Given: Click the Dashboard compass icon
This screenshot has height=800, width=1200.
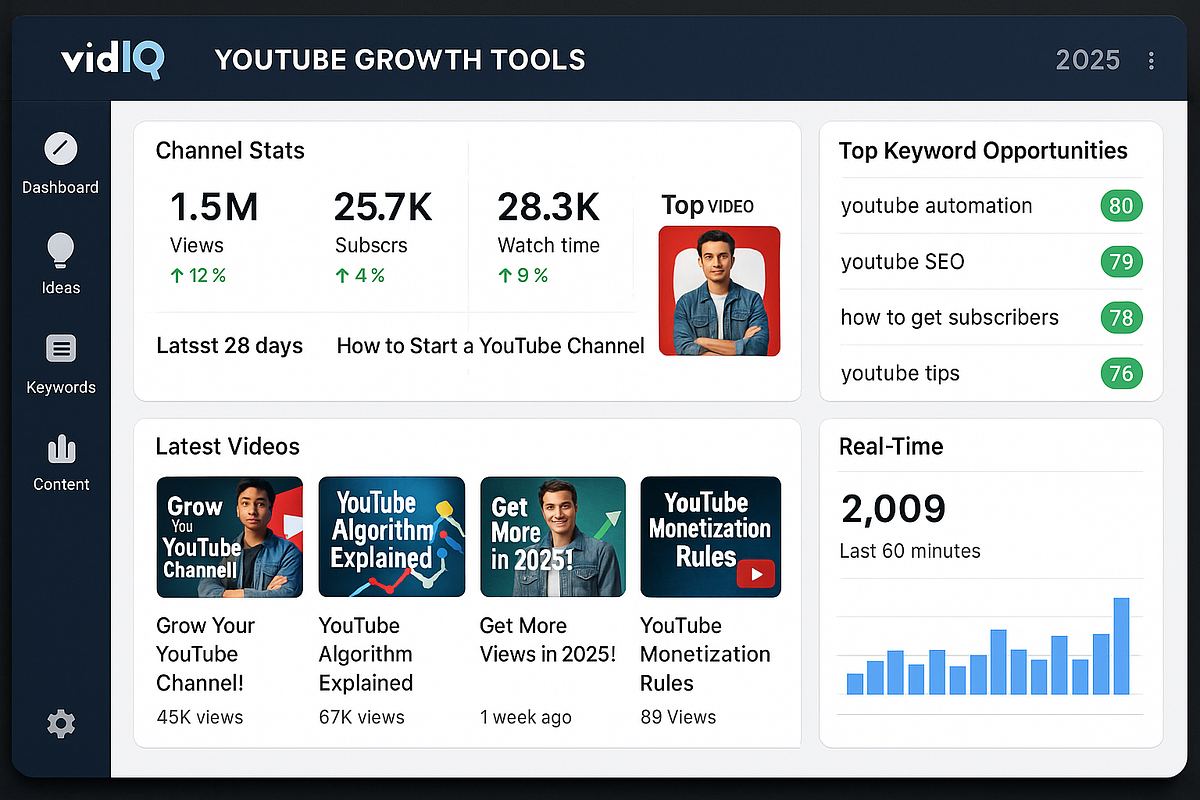Looking at the screenshot, I should click(x=61, y=150).
